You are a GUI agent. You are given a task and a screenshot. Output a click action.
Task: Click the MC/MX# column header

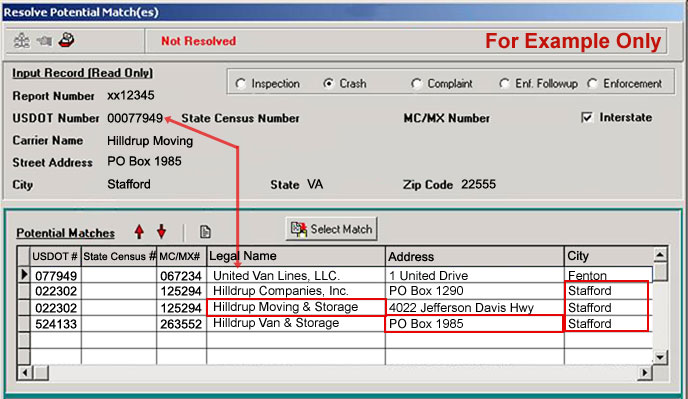(182, 256)
